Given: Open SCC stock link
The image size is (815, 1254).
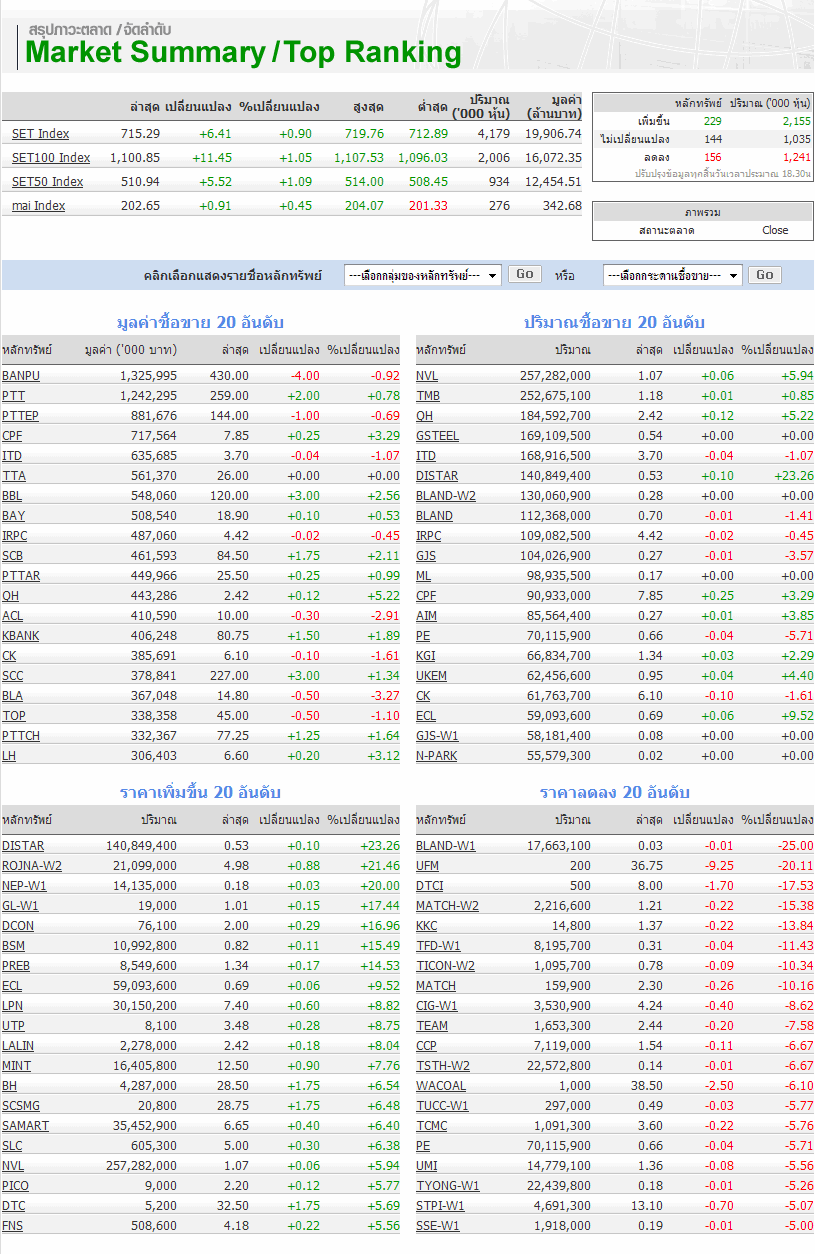Looking at the screenshot, I should 13,676.
